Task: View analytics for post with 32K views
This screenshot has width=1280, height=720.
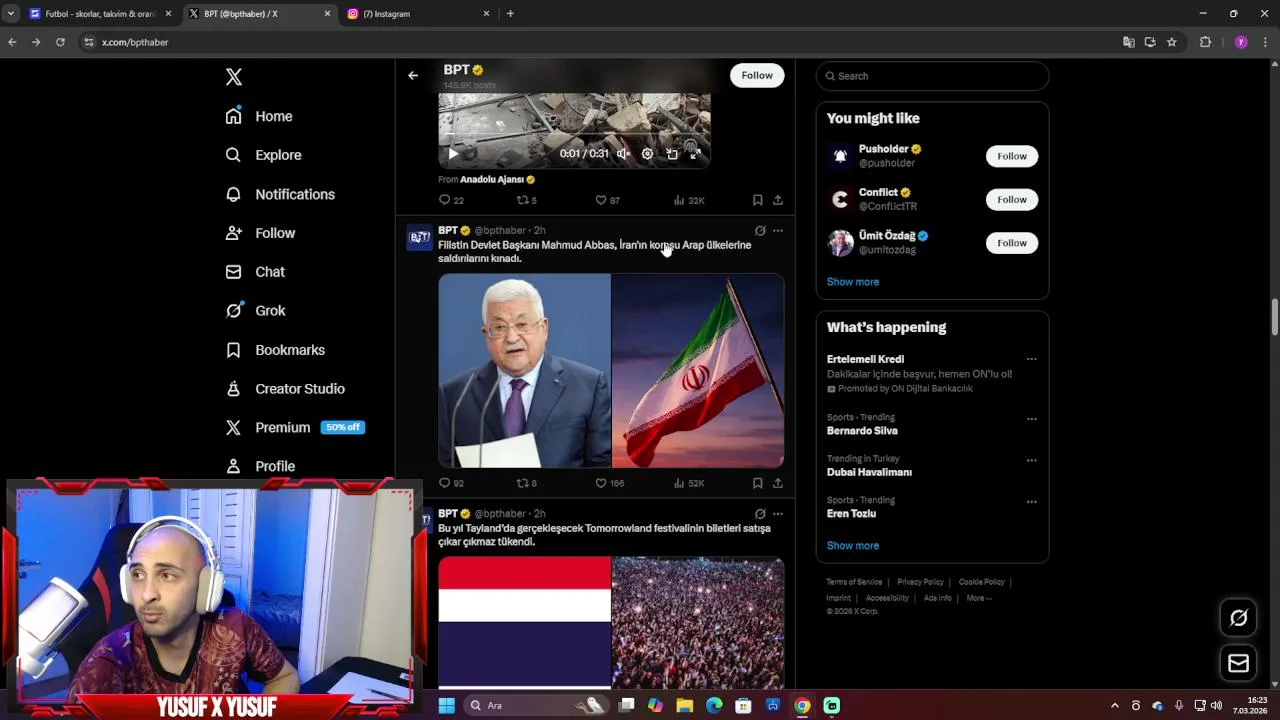Action: 689,200
